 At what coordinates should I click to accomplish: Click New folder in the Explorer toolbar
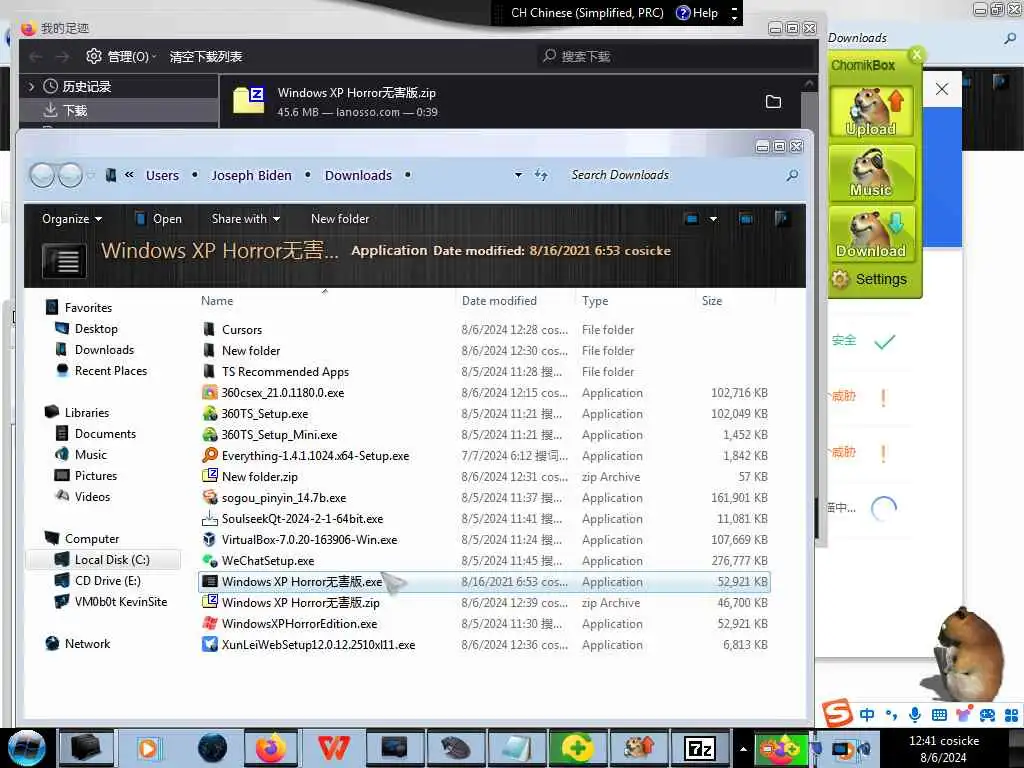coord(340,219)
